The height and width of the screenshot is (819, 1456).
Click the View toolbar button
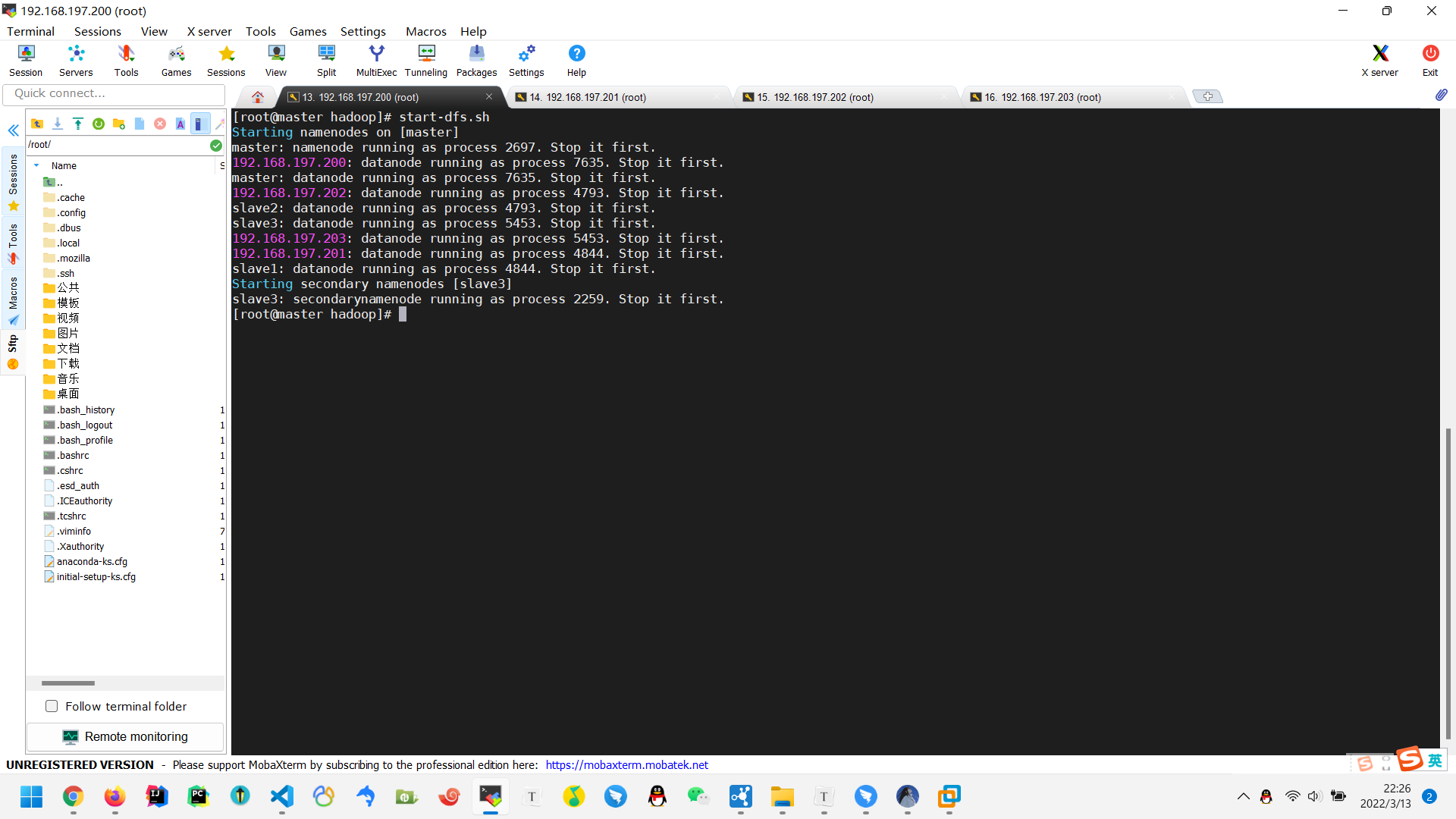pos(276,61)
